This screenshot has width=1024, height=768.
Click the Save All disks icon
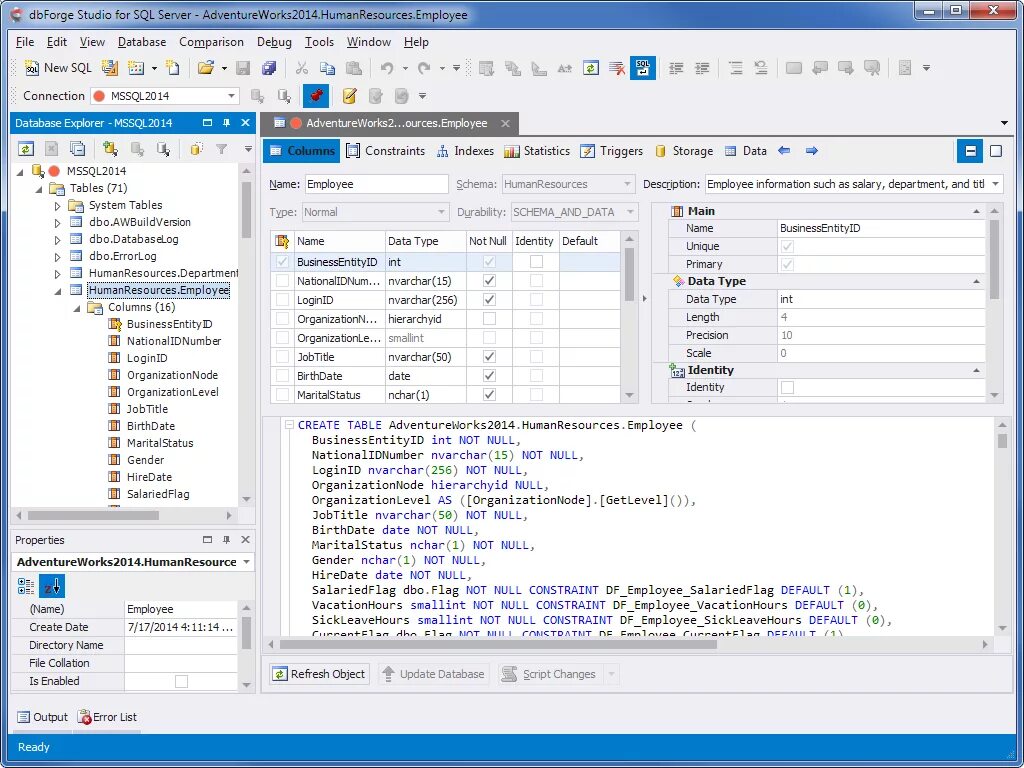[x=268, y=68]
